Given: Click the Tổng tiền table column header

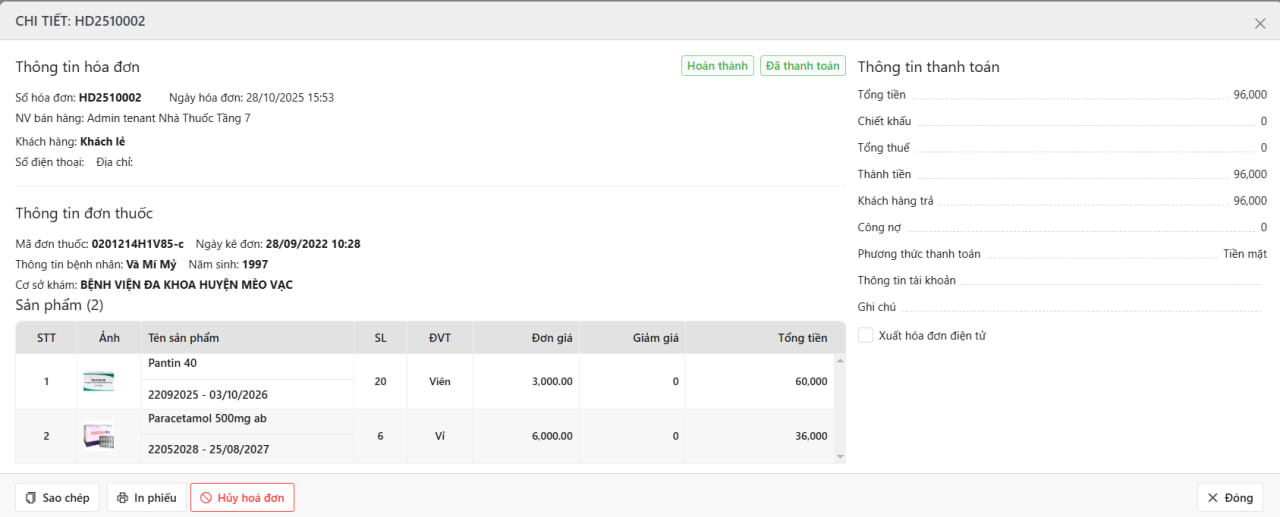Looking at the screenshot, I should [802, 338].
